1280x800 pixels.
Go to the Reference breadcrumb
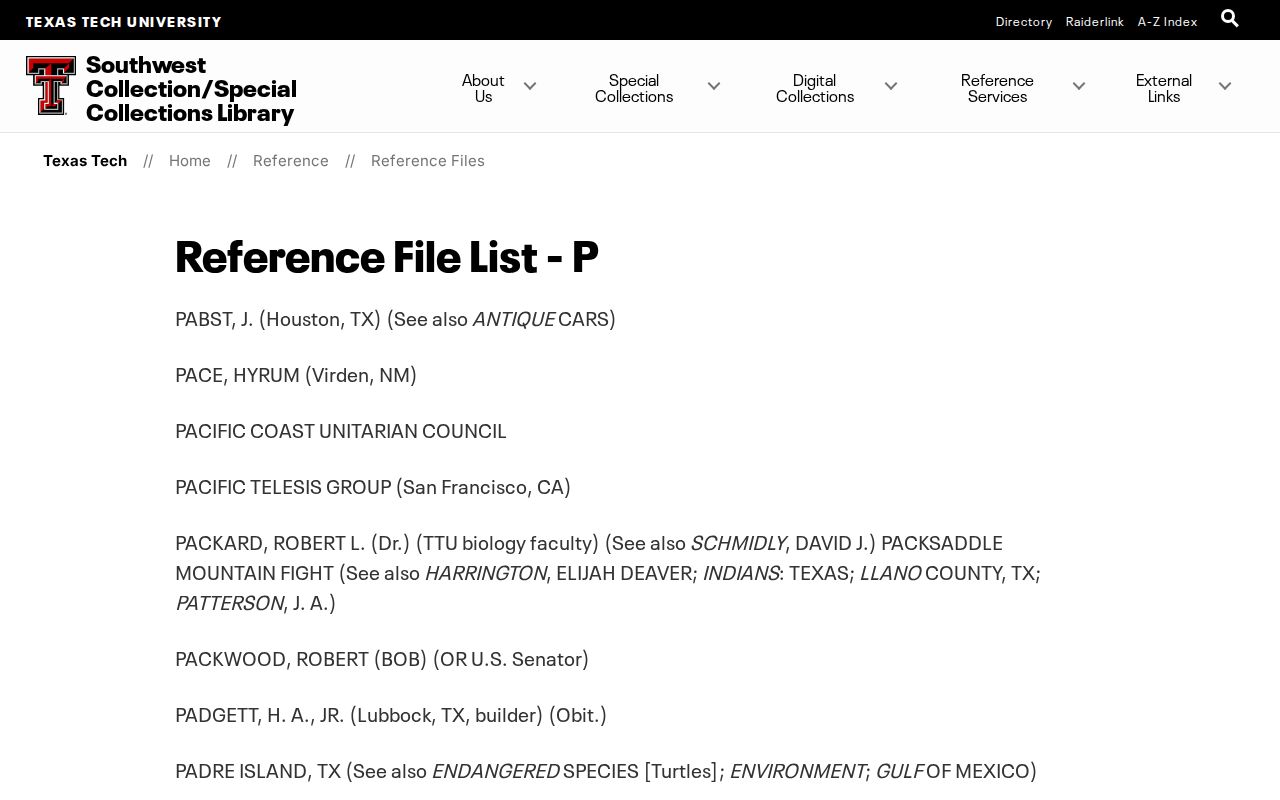[291, 160]
